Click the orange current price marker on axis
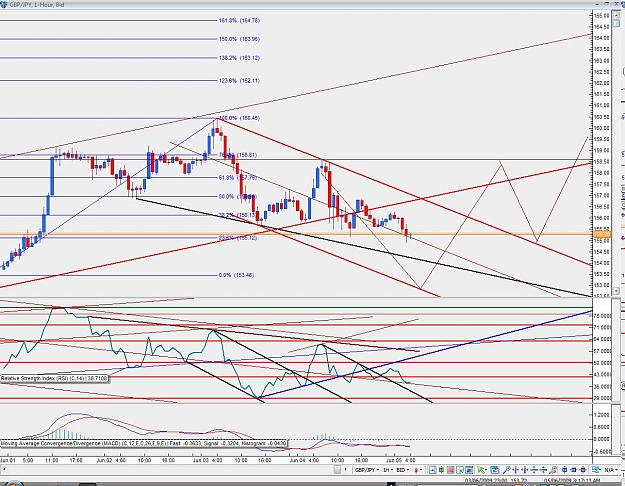This screenshot has width=625, height=486. click(602, 234)
